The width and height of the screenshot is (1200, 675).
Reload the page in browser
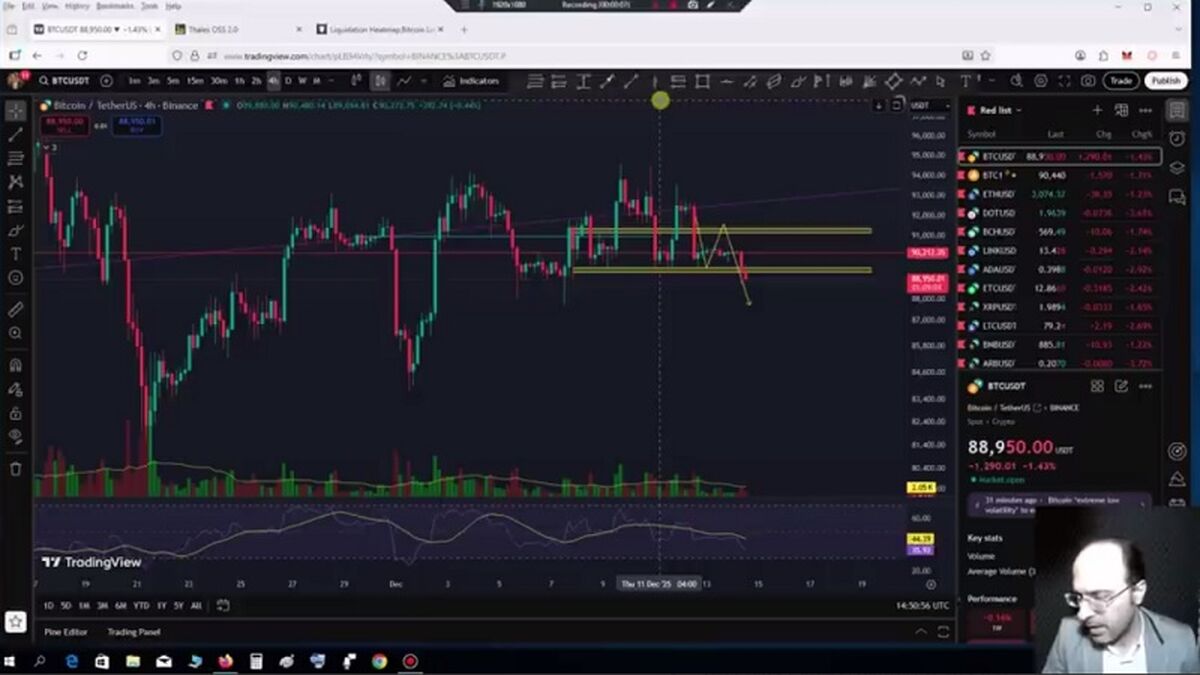pos(82,56)
